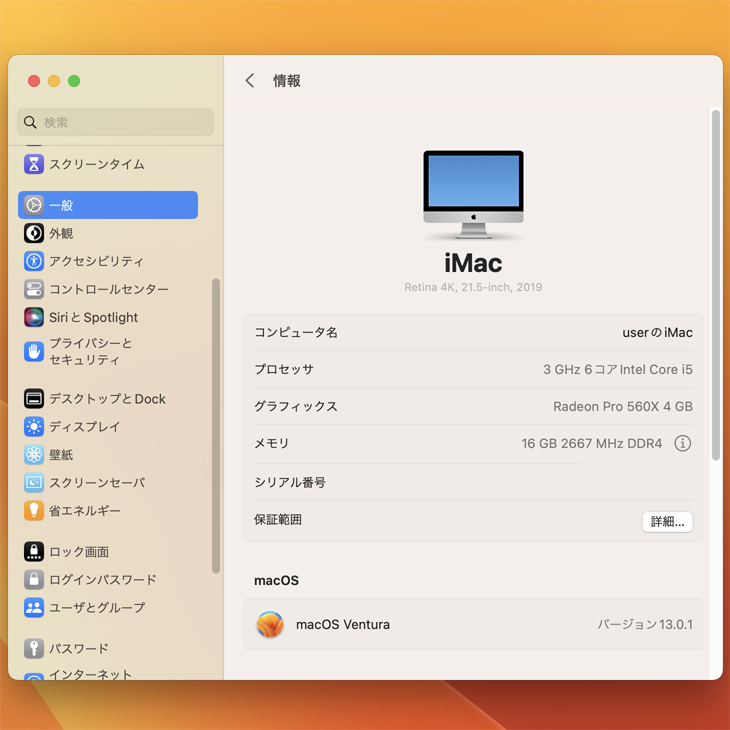Click the 壁紙 flower icon

(34, 454)
